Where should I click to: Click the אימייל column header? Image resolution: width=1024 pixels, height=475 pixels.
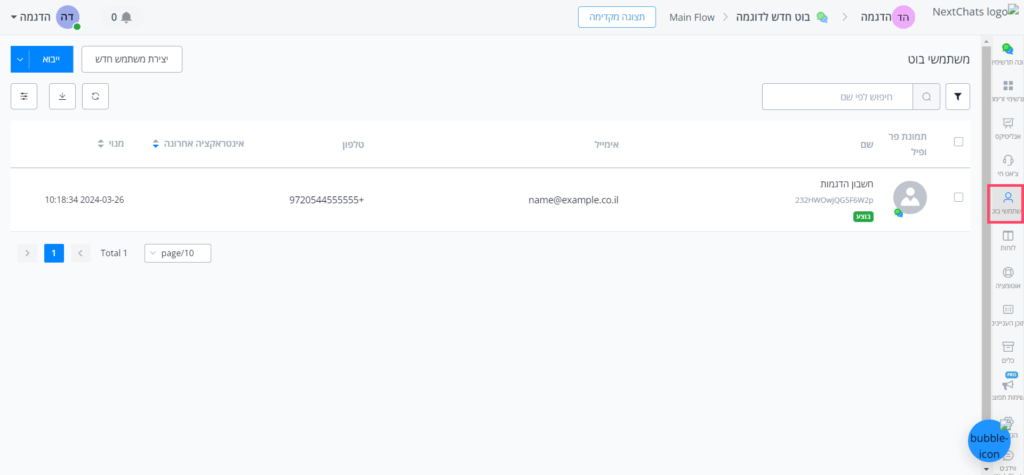click(x=605, y=143)
